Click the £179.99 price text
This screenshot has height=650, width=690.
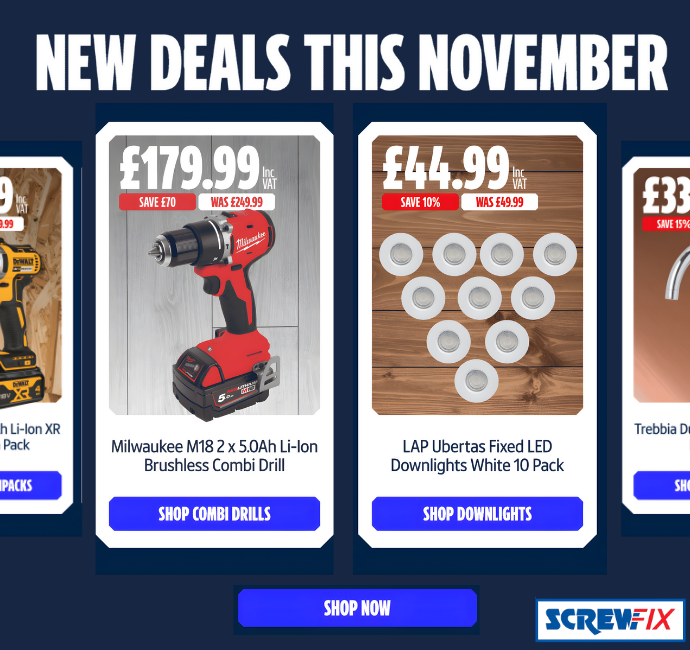click(190, 168)
